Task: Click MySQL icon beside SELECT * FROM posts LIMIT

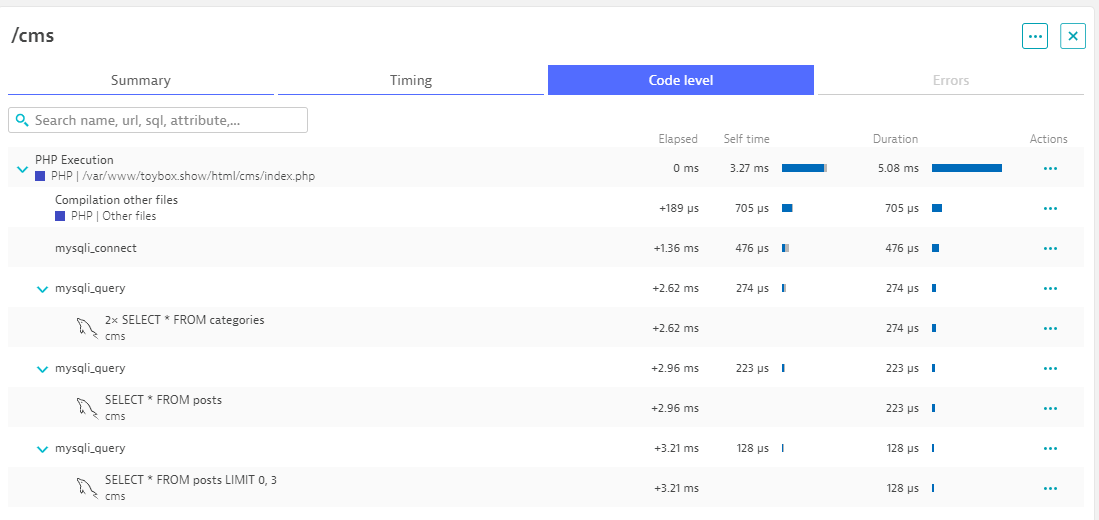Action: tap(86, 487)
